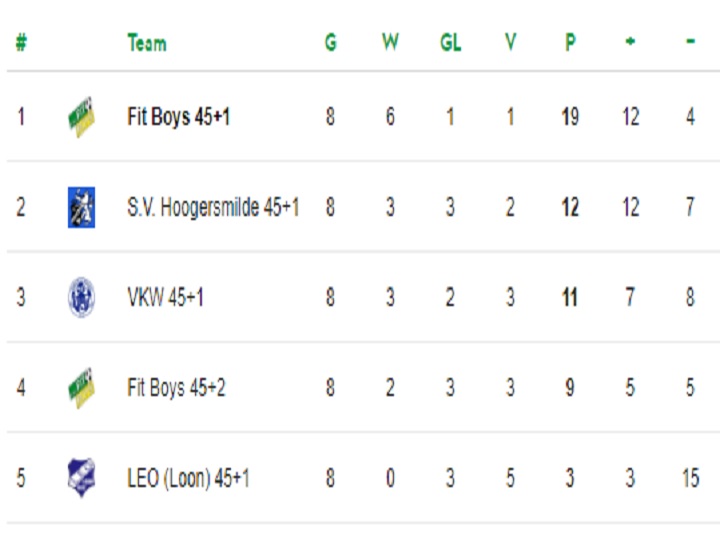Viewport: 720px width, 540px height.
Task: Click the W column header
Action: [390, 43]
